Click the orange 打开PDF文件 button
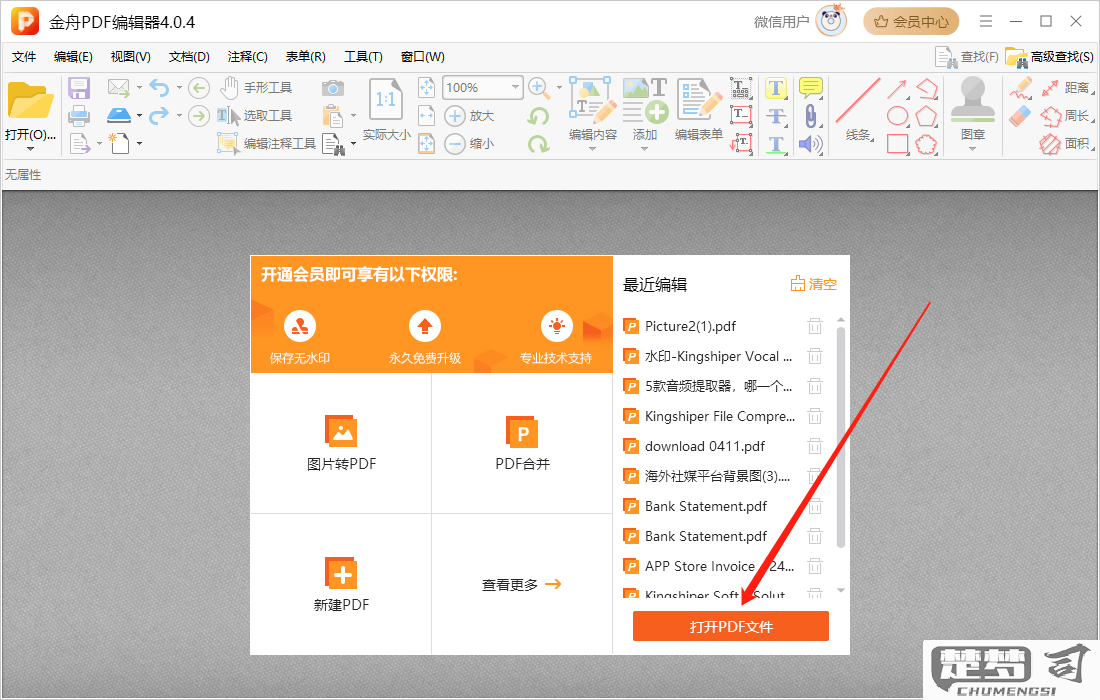 point(731,626)
